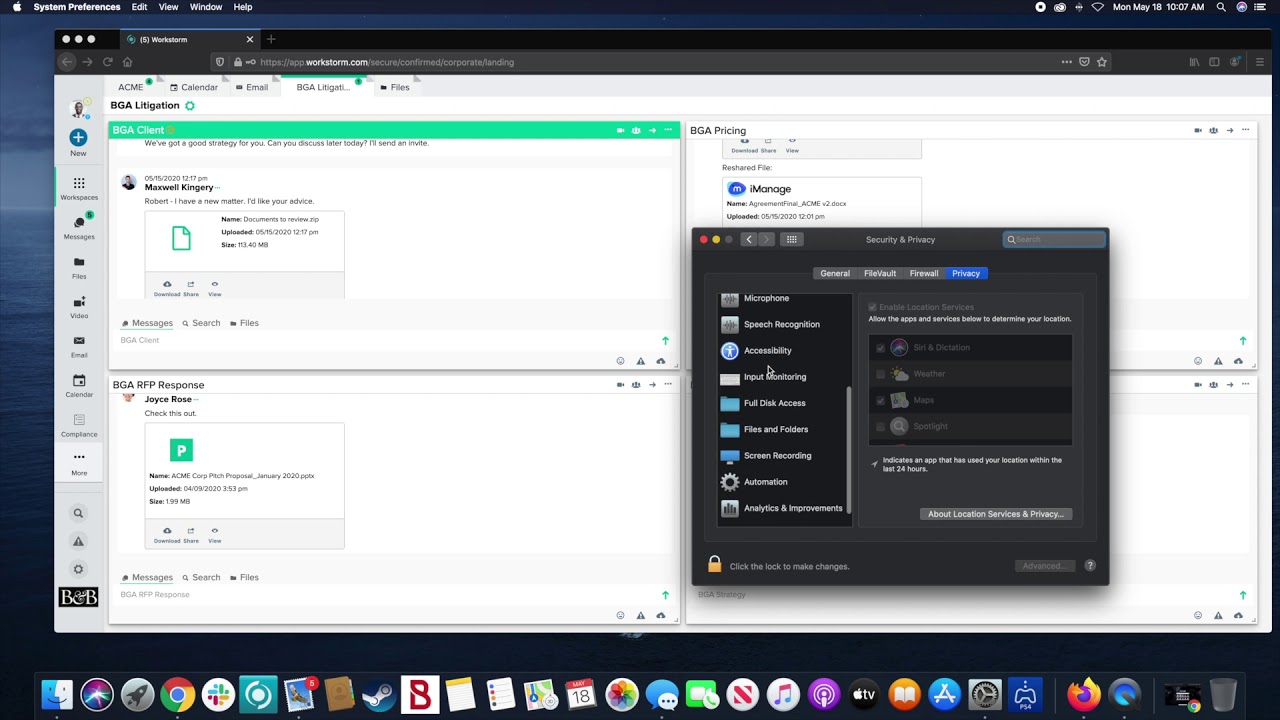Toggle Enable Location Services checkbox
Image resolution: width=1280 pixels, height=720 pixels.
pyautogui.click(x=873, y=307)
